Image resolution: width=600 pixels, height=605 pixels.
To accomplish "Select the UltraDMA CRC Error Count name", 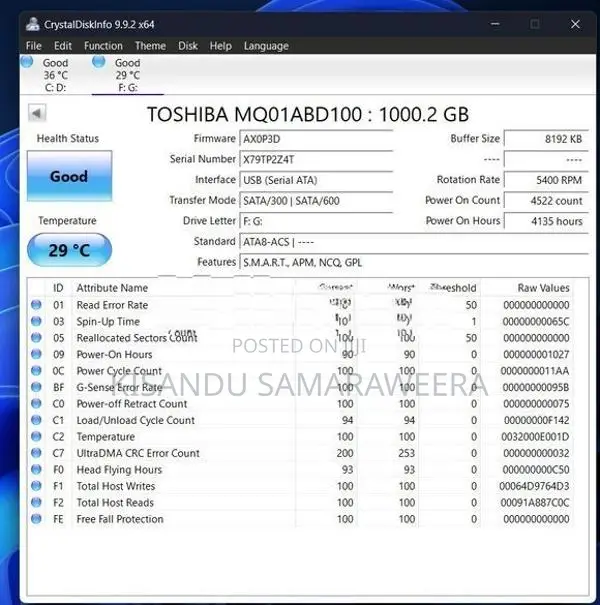I will [x=138, y=453].
